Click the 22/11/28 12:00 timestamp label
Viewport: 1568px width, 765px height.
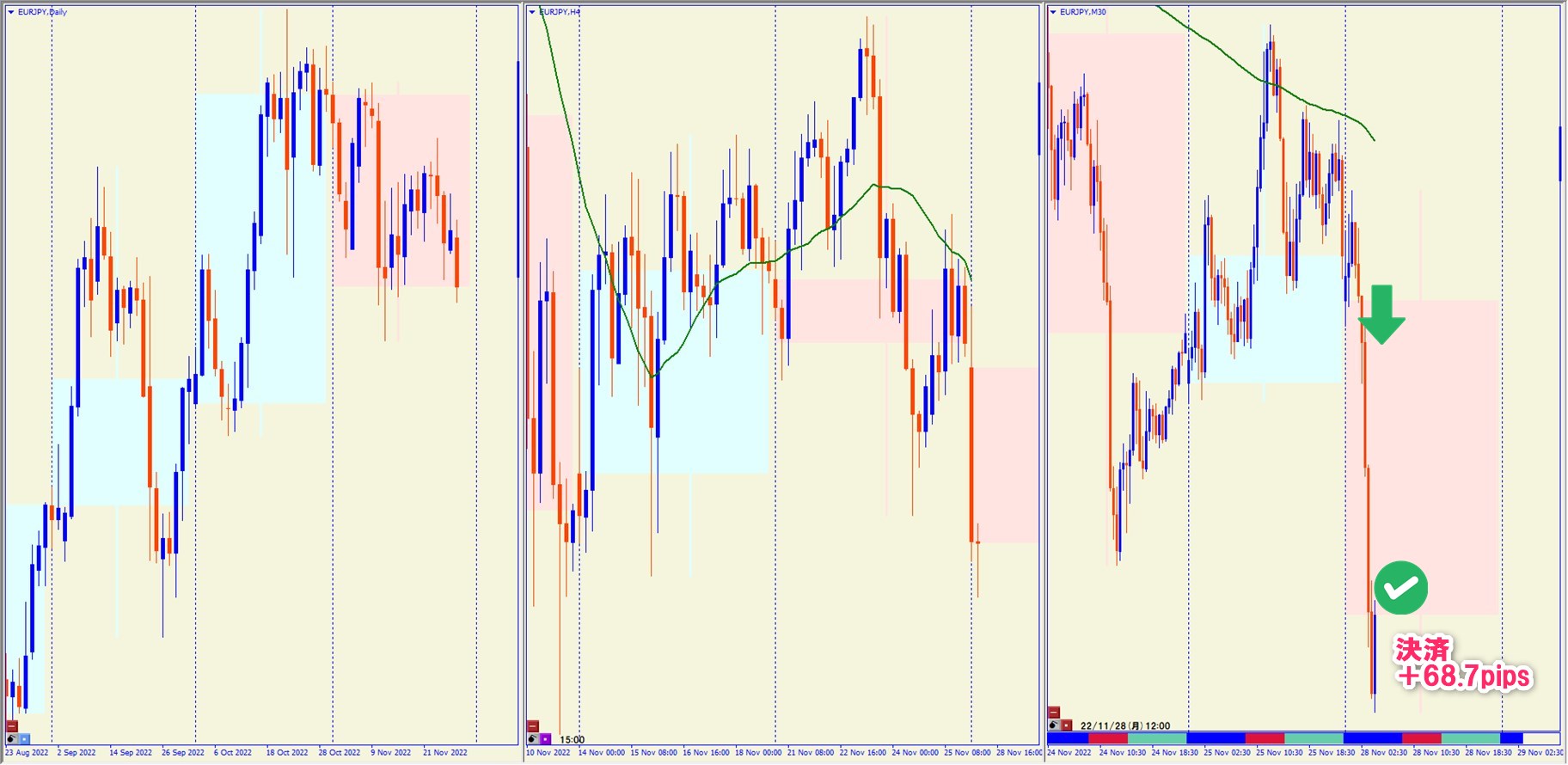(x=1124, y=725)
